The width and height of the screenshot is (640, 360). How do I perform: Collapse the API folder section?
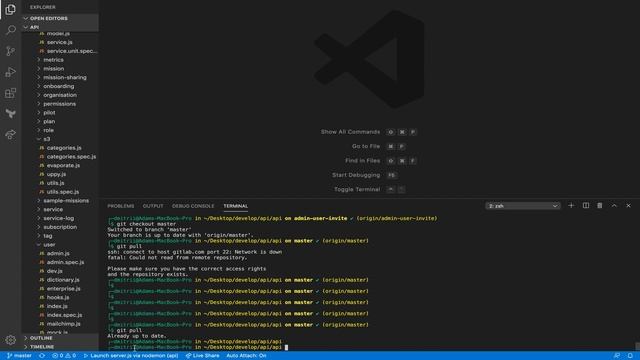coord(60,27)
